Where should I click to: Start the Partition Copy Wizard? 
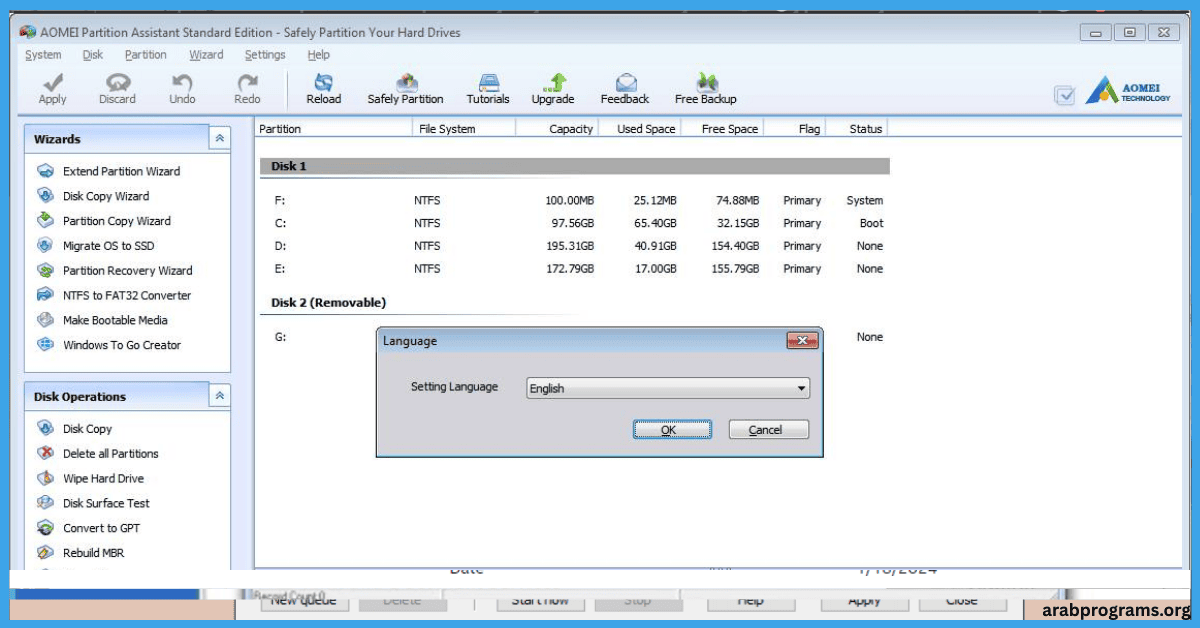pos(117,221)
